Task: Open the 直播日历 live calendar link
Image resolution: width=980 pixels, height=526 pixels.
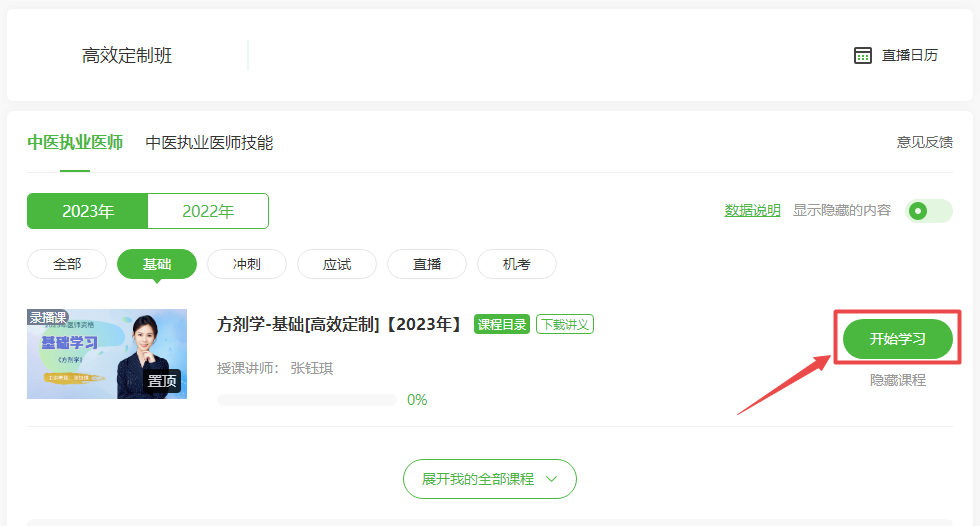Action: tap(909, 55)
